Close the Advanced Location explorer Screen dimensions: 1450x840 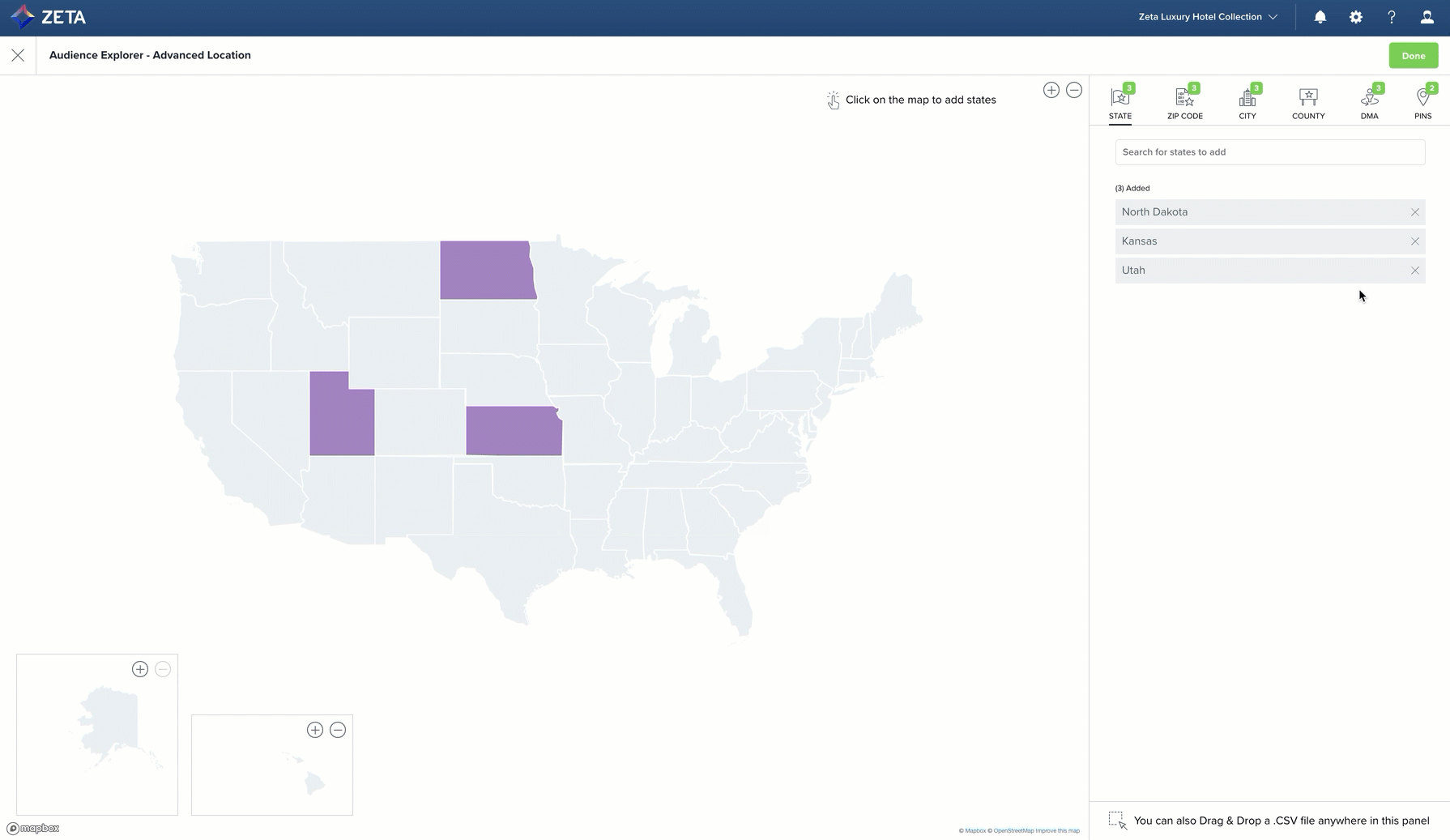[x=18, y=55]
